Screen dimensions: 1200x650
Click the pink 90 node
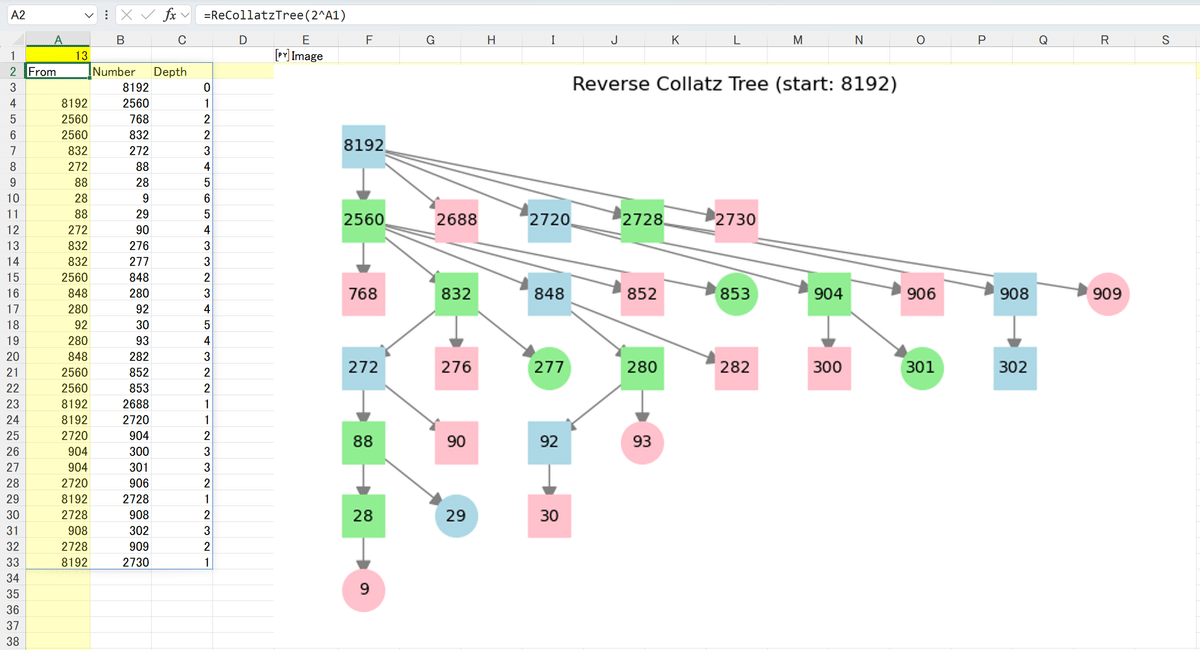coord(456,442)
